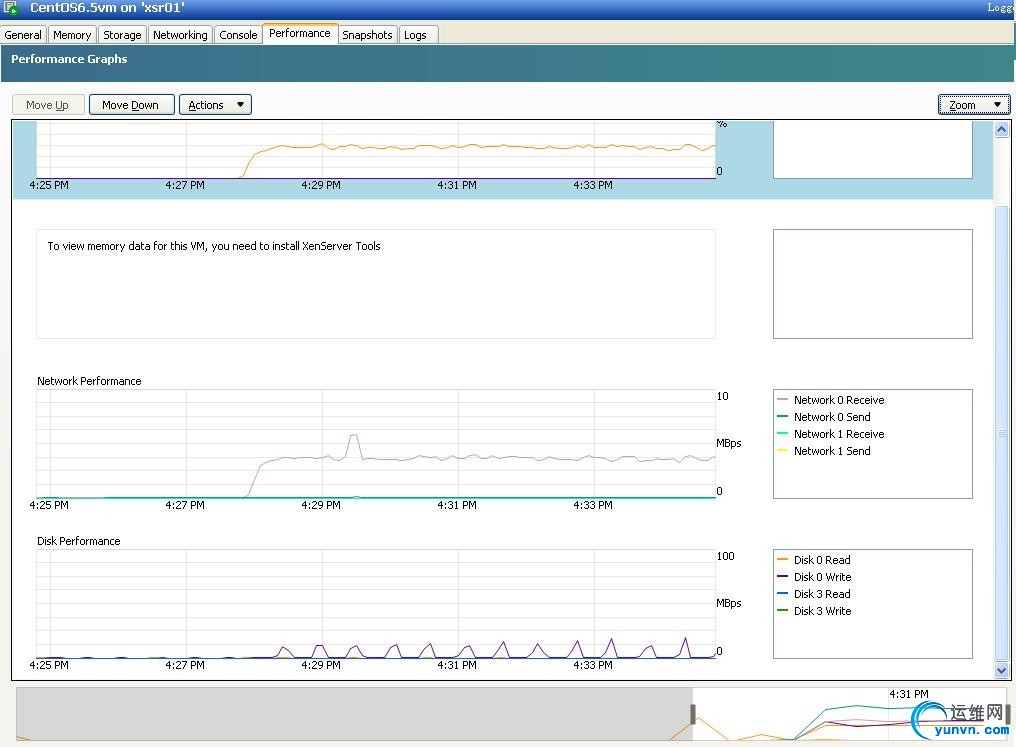Open the Zoom dropdown
Image resolution: width=1016 pixels, height=747 pixels.
tap(974, 105)
